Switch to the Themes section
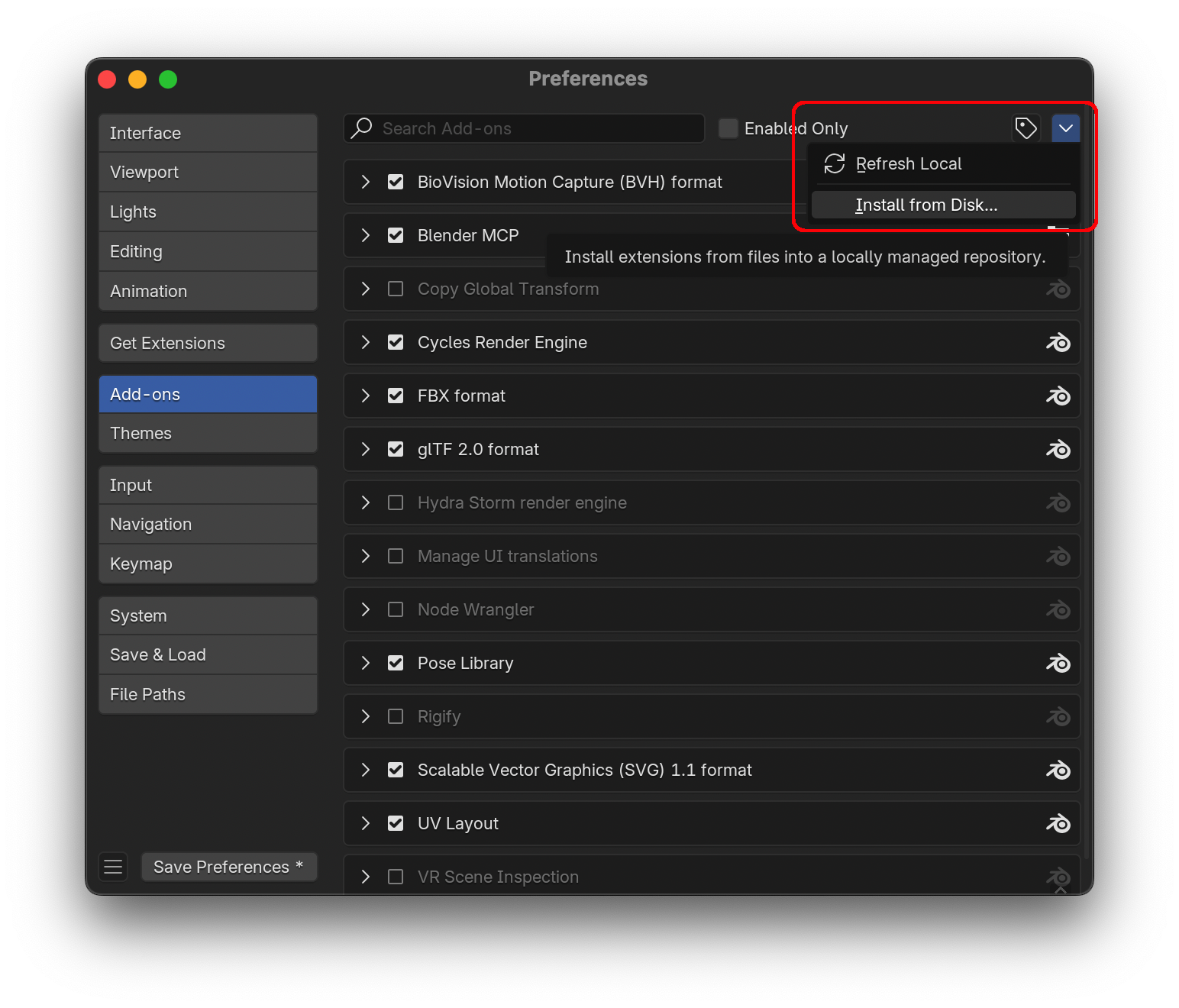This screenshot has width=1179, height=1008. [x=208, y=433]
